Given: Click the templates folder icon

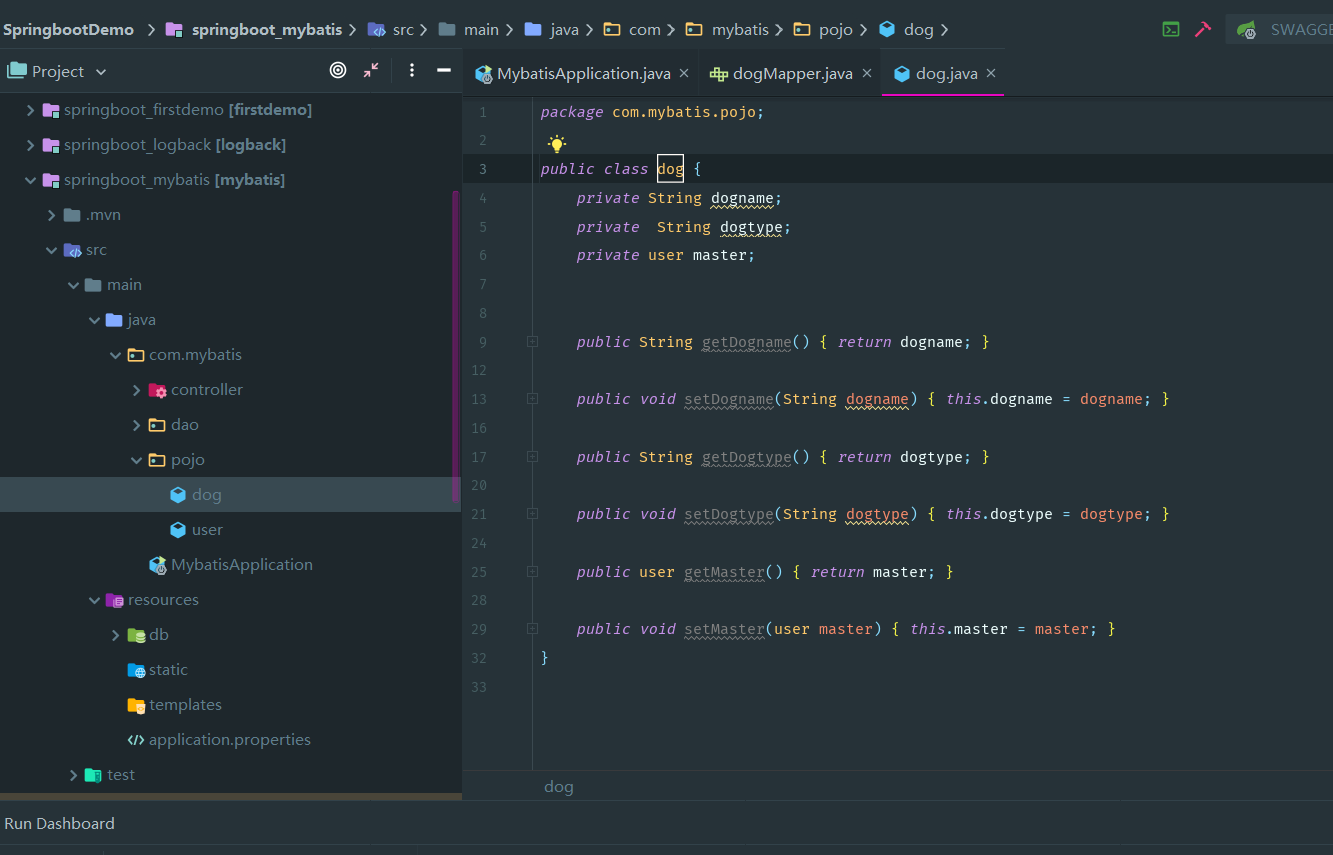Looking at the screenshot, I should tap(136, 705).
